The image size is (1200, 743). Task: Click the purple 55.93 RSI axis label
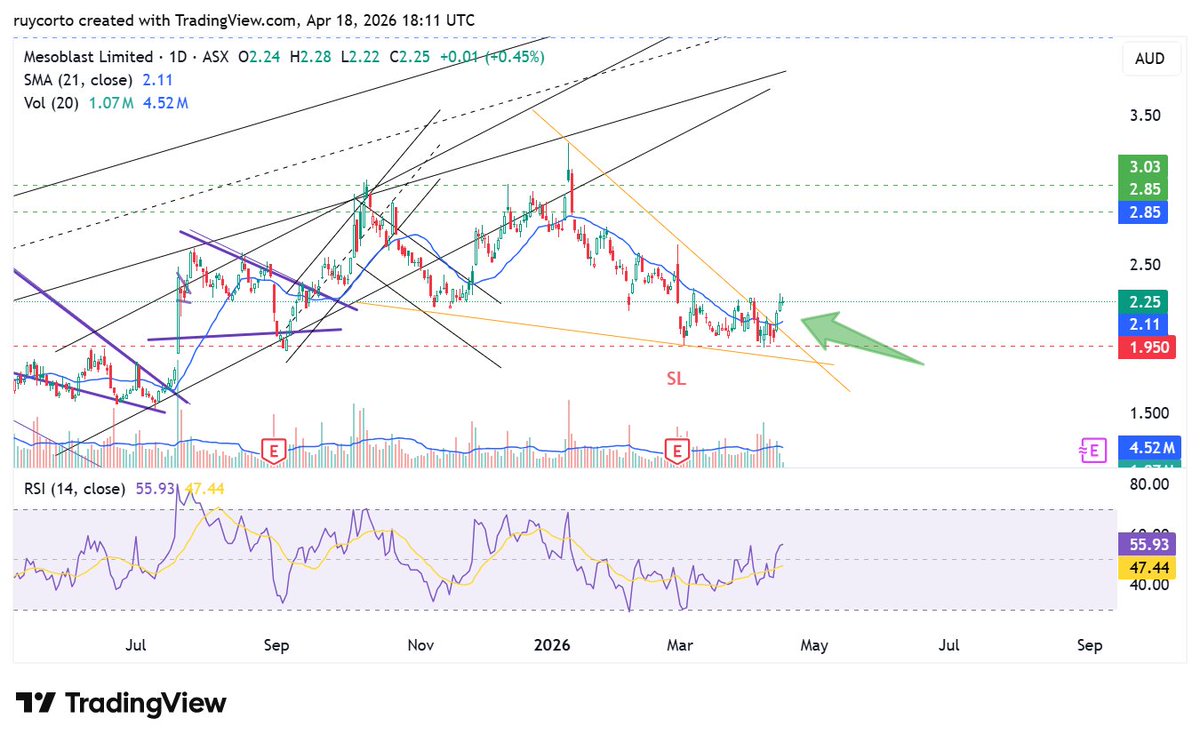click(1146, 545)
